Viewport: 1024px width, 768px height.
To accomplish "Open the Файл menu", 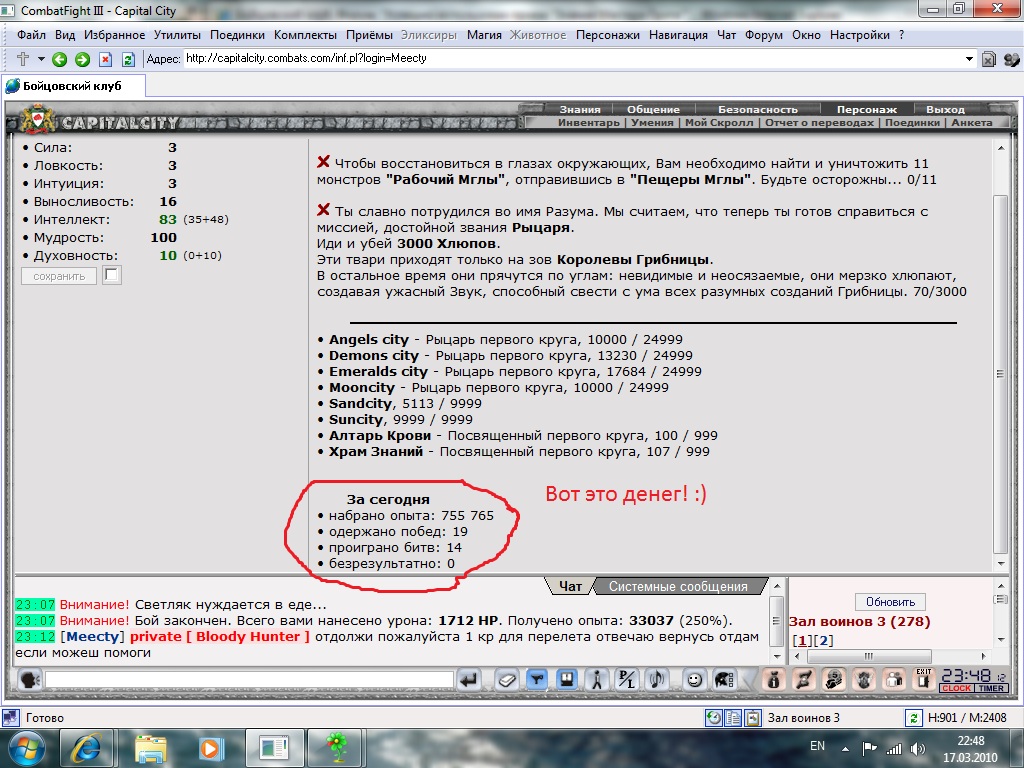I will click(31, 35).
